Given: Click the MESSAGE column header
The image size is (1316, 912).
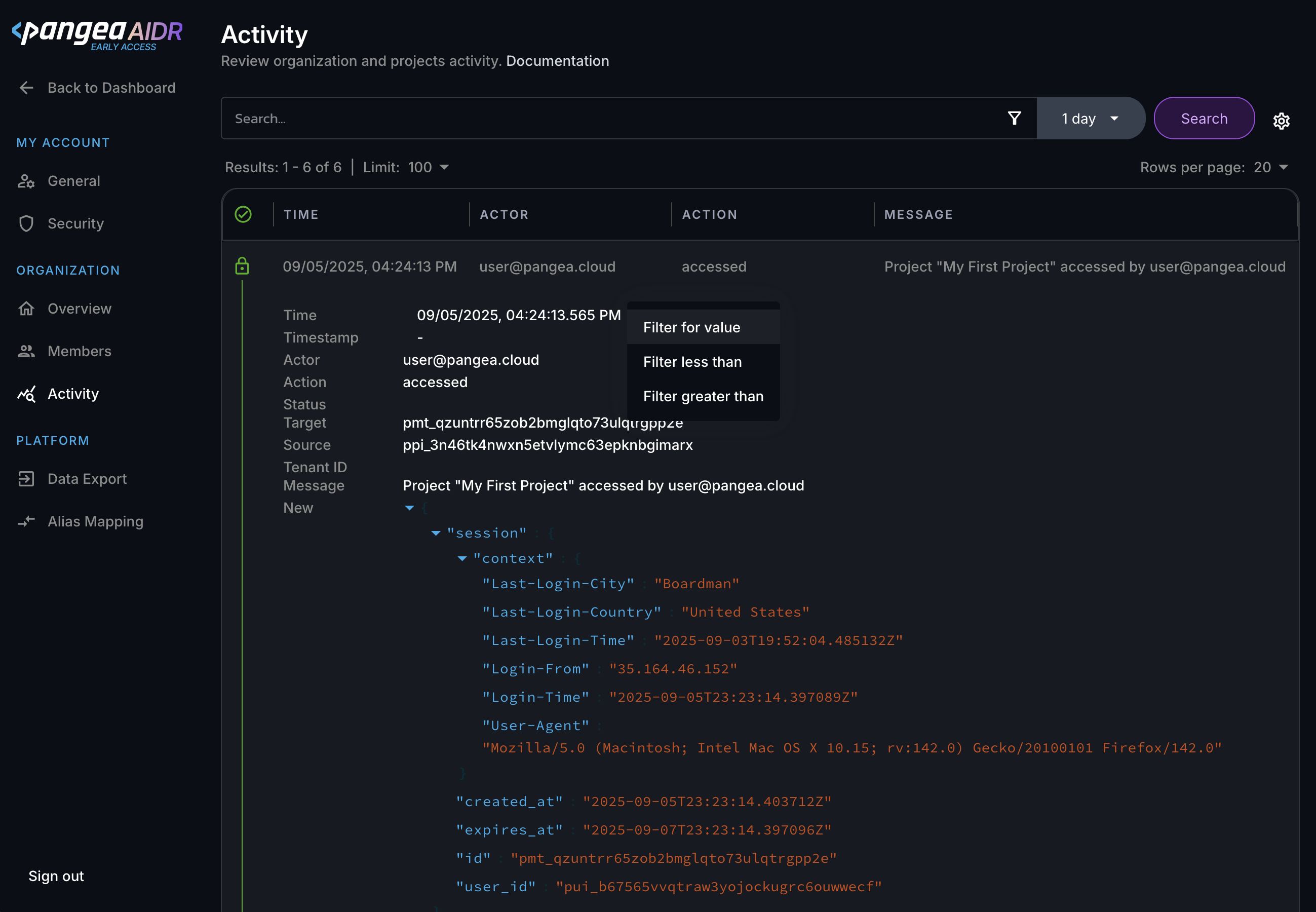Looking at the screenshot, I should point(918,214).
